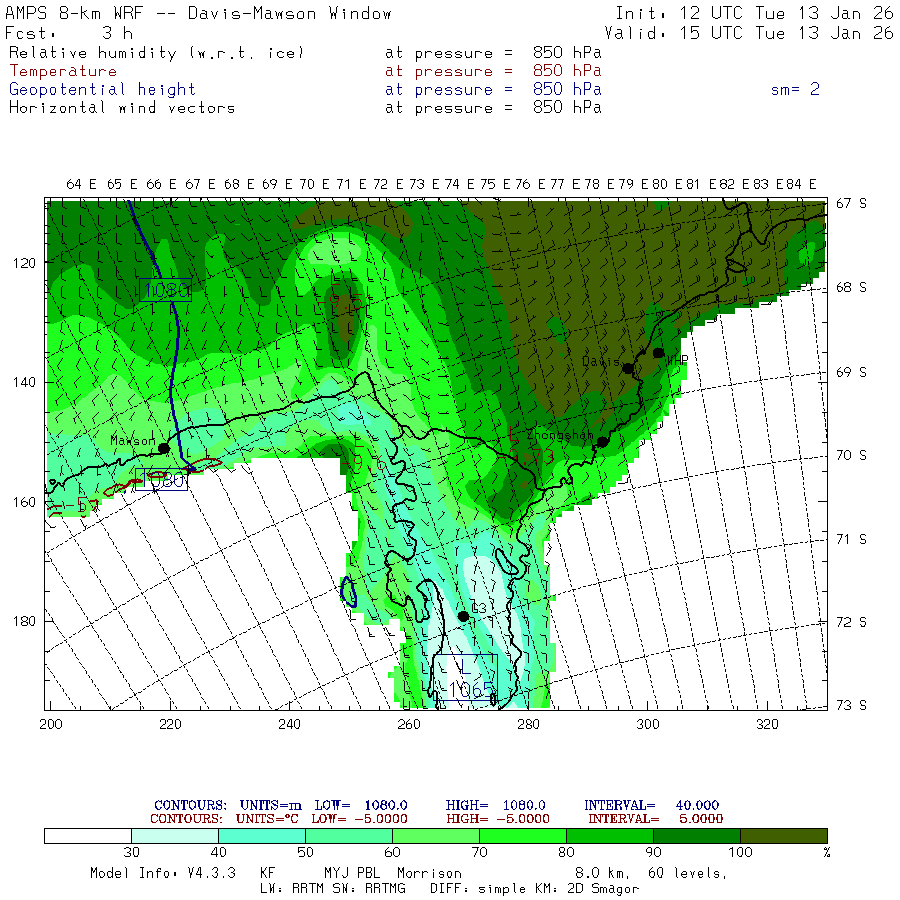This screenshot has height=900, width=900.
Task: Click the blue Geopotential height label
Action: (102, 90)
